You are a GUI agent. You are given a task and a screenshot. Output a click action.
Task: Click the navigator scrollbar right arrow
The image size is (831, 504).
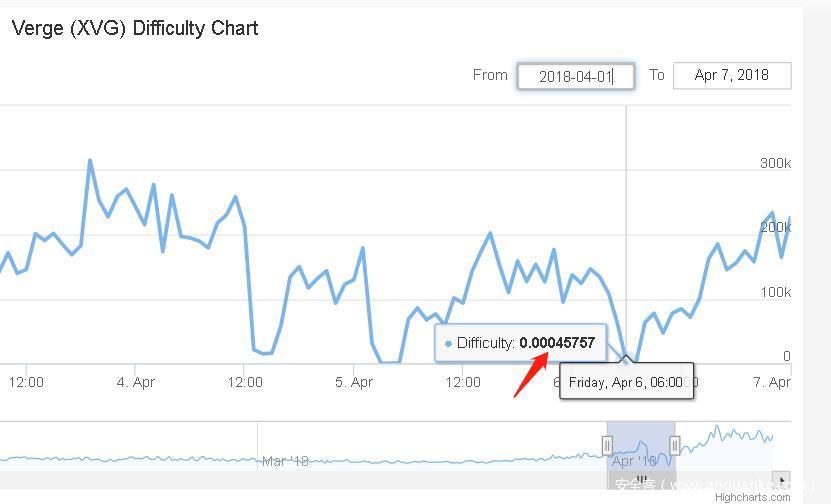click(x=783, y=479)
